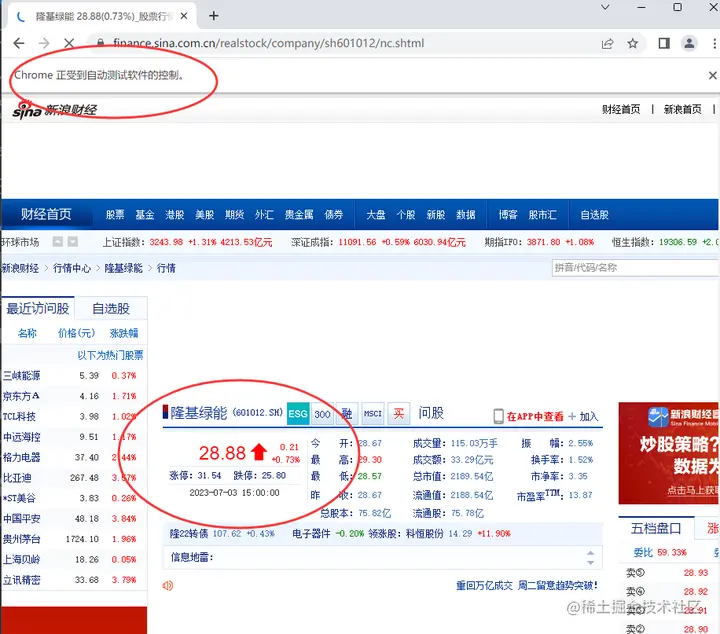Select 贵州茅台 in hot stocks list
Screen dimensions: 720x634
click(x=22, y=539)
